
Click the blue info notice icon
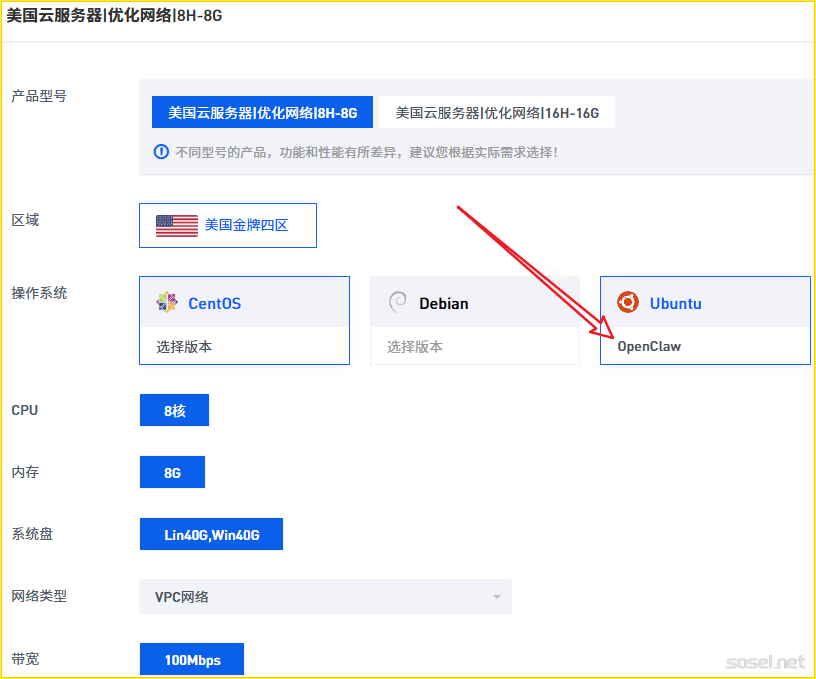pyautogui.click(x=161, y=152)
